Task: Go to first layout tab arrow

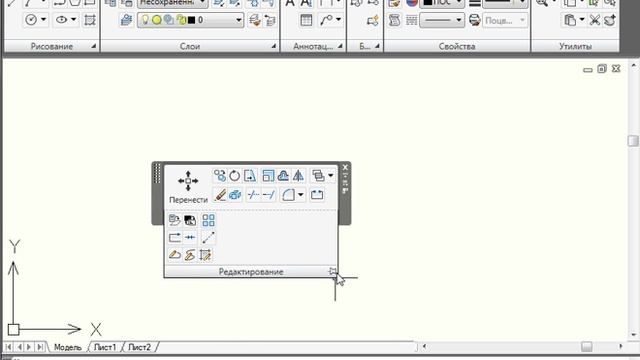Action: click(x=8, y=347)
